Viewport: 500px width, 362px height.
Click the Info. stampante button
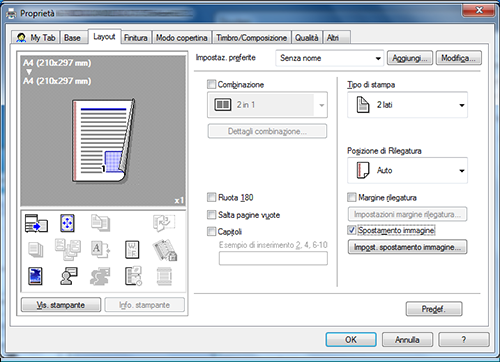144,305
